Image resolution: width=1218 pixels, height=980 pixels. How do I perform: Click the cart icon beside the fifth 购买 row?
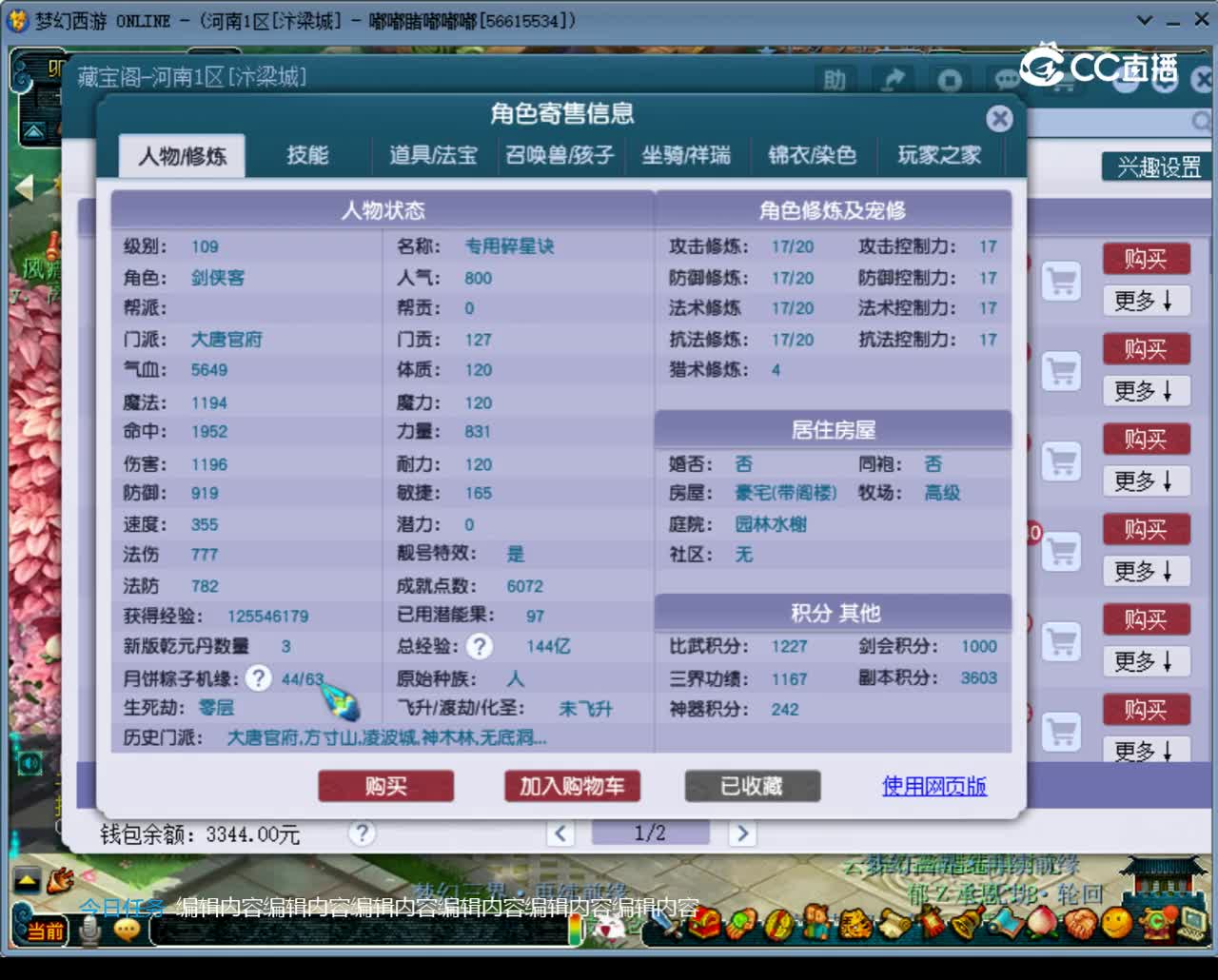(1061, 641)
